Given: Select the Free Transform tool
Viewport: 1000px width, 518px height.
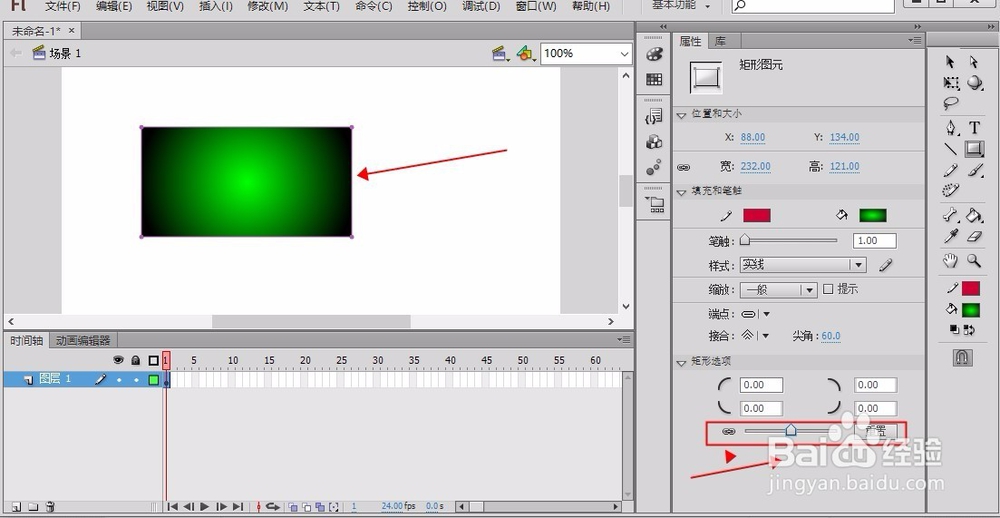Looking at the screenshot, I should click(951, 83).
